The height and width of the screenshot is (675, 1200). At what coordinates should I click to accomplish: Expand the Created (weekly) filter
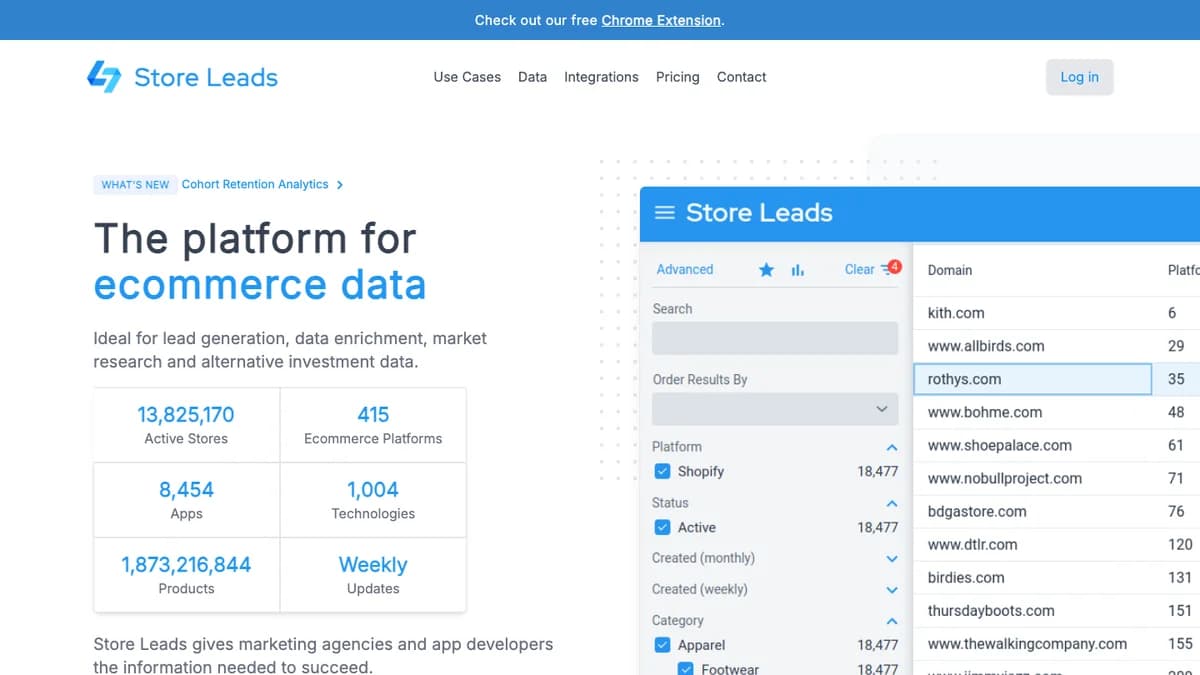pos(892,590)
